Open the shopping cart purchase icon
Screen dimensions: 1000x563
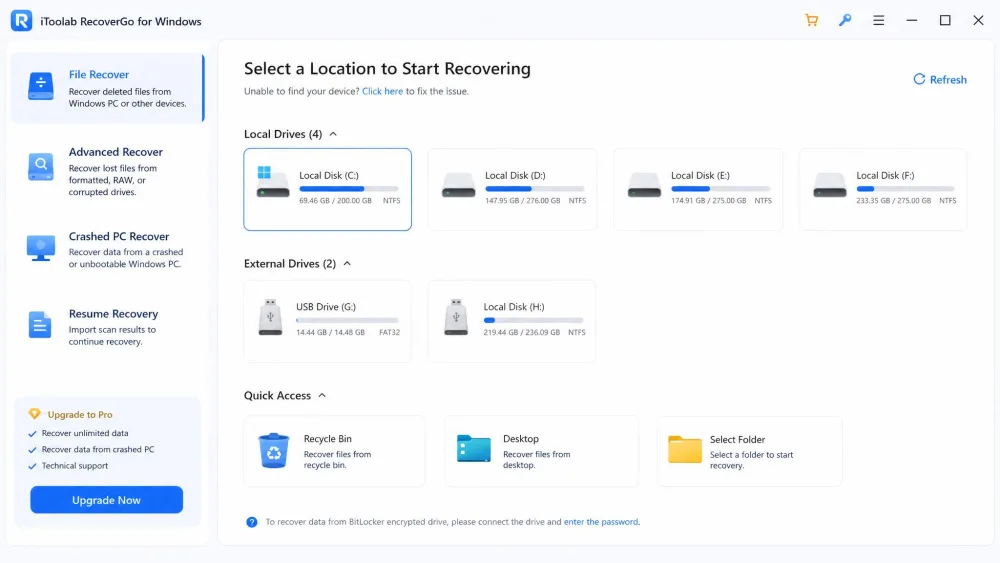click(811, 20)
